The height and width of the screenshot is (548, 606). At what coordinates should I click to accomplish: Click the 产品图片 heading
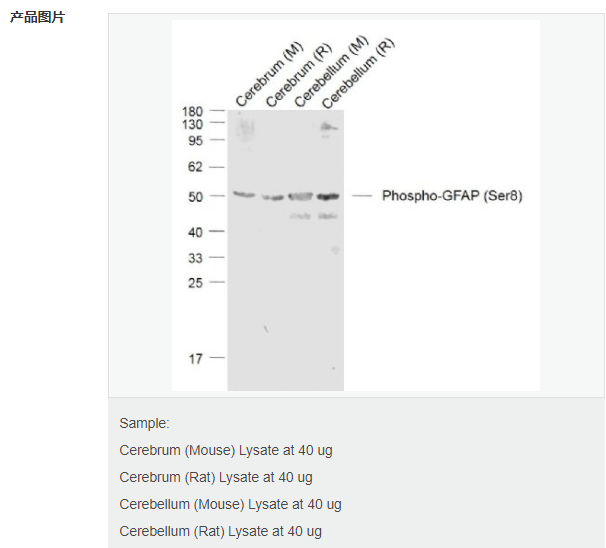pyautogui.click(x=37, y=17)
